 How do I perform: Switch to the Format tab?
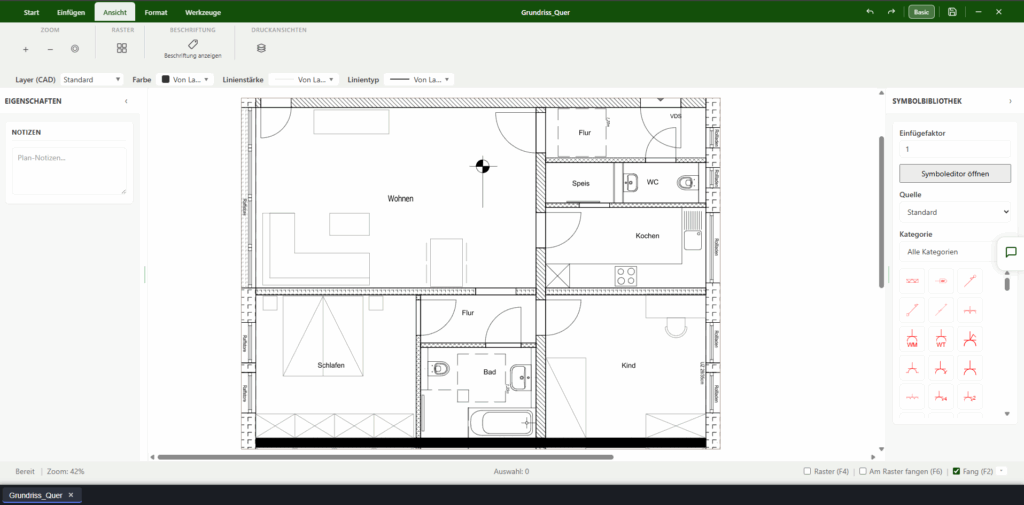155,12
